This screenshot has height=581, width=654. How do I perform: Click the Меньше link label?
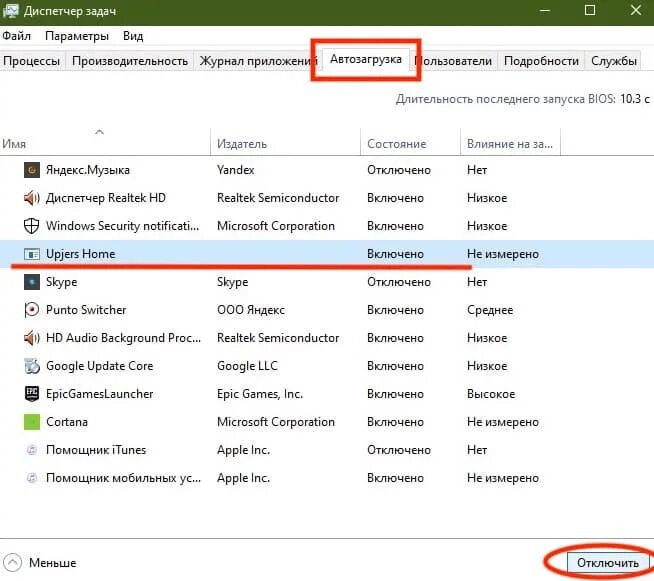tap(53, 563)
